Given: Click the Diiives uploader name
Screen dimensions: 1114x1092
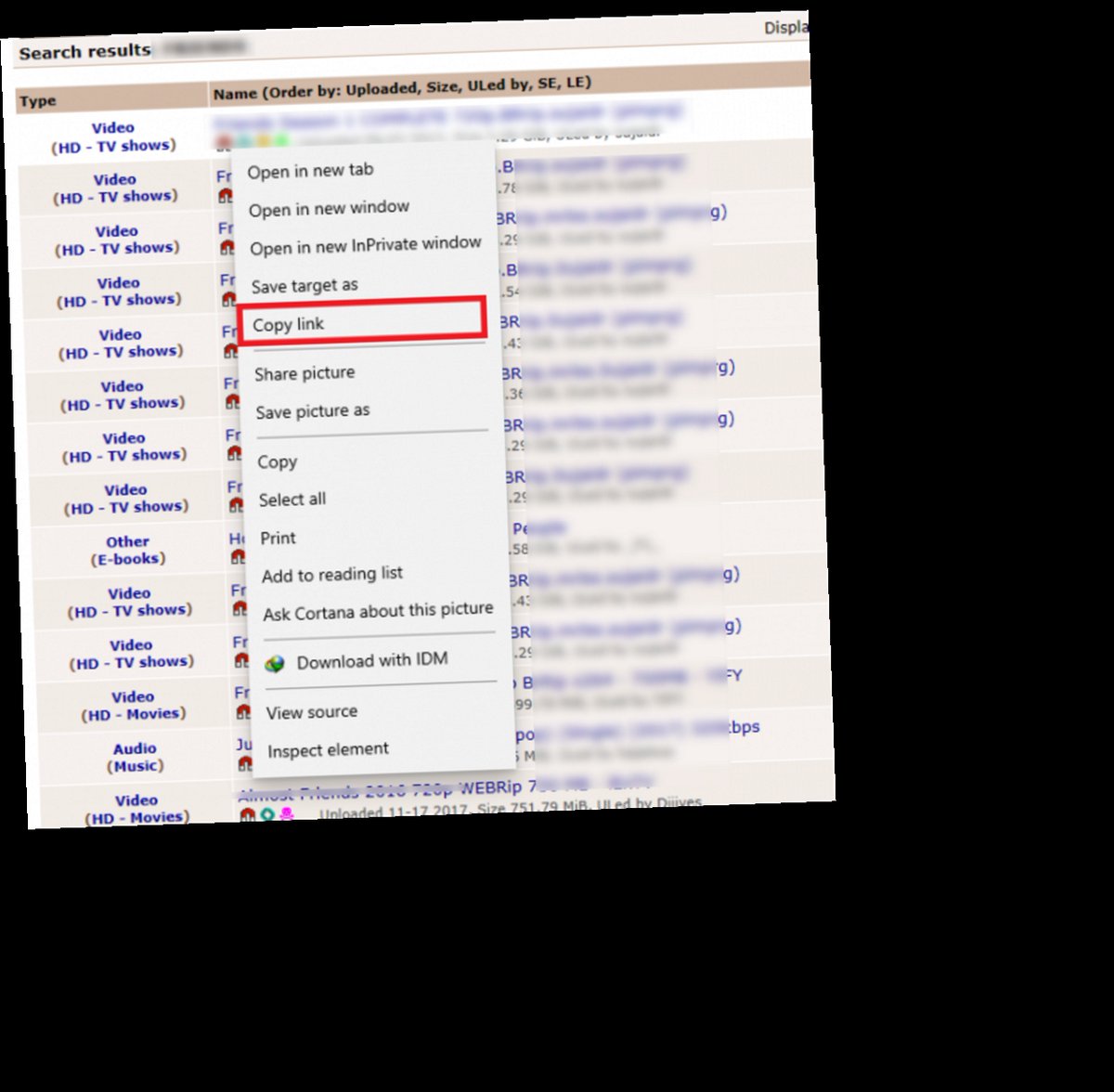Looking at the screenshot, I should coord(673,802).
